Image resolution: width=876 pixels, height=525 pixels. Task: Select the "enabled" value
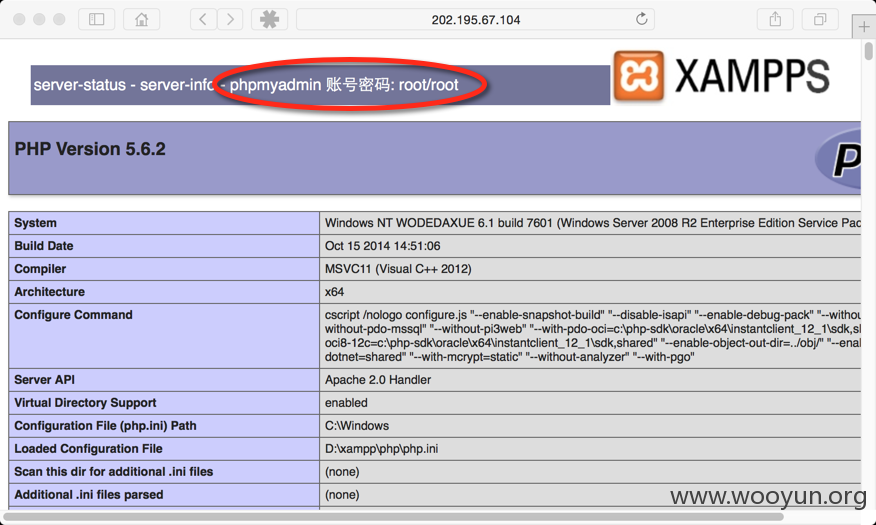tap(346, 403)
